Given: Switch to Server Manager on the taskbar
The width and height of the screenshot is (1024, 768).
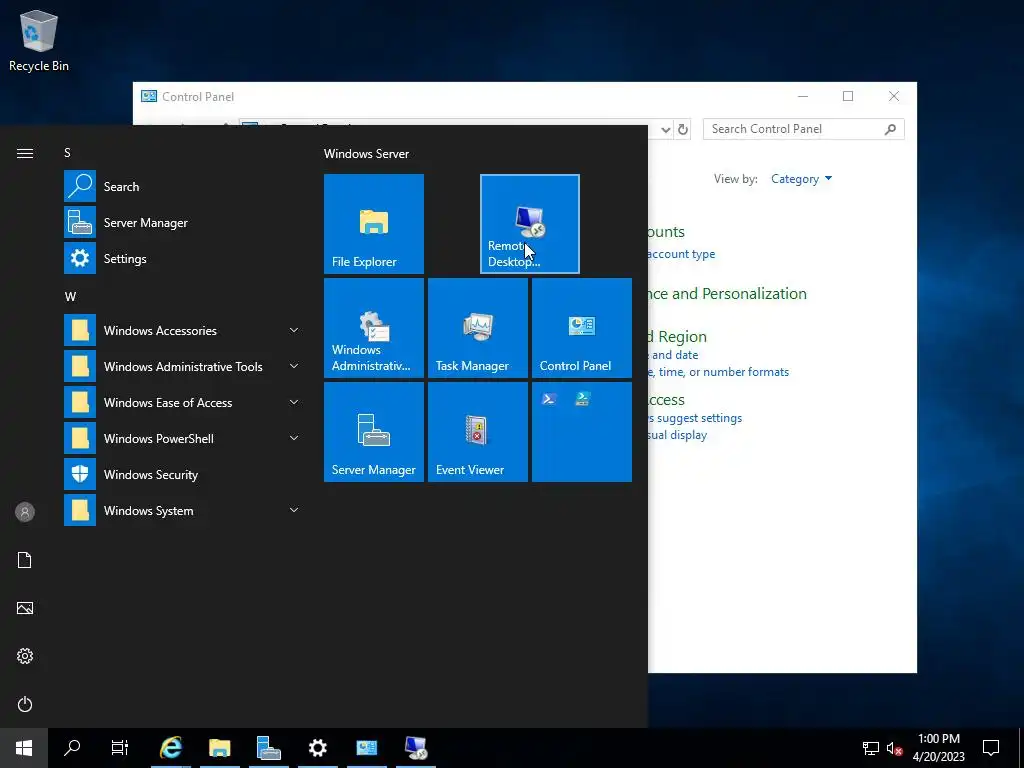Looking at the screenshot, I should [x=269, y=748].
